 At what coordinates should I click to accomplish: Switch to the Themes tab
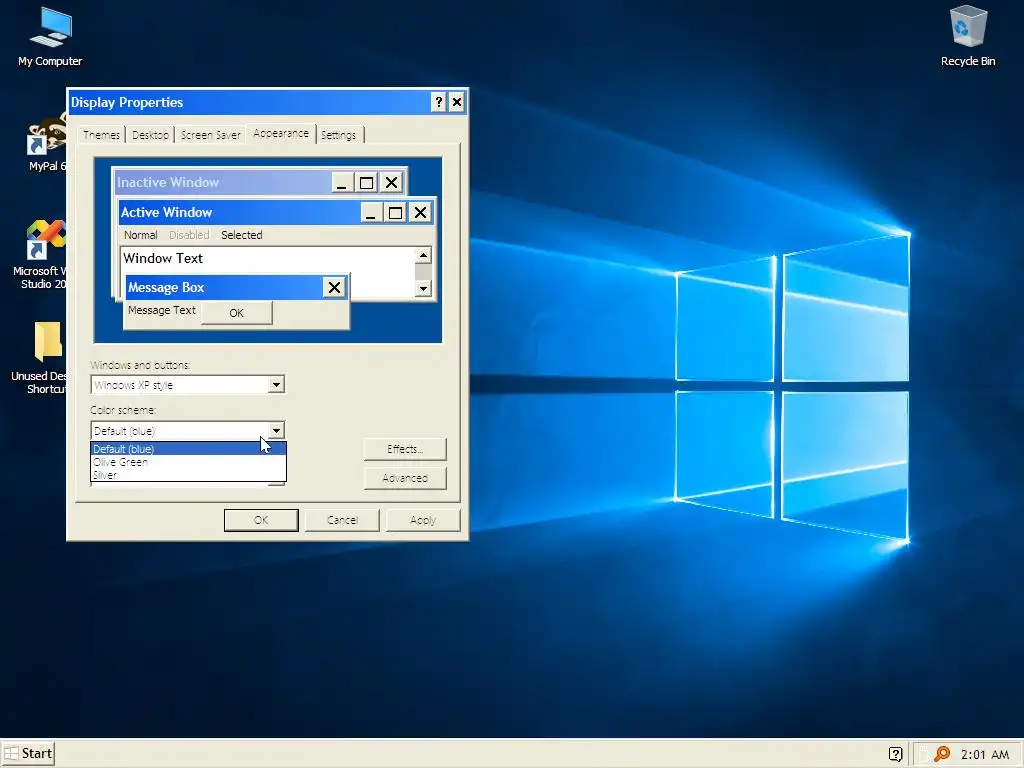101,135
